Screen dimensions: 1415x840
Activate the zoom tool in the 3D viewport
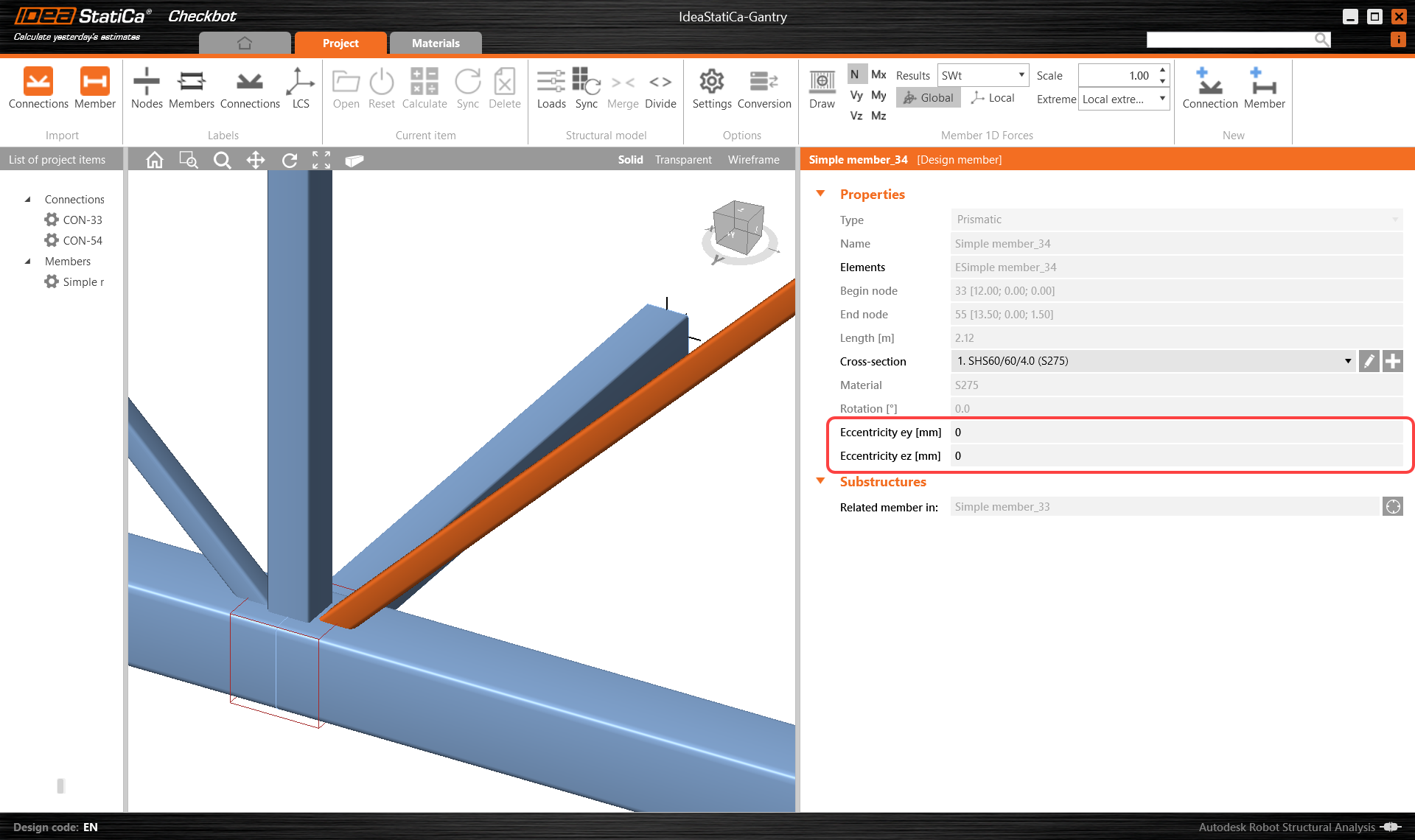pyautogui.click(x=223, y=159)
